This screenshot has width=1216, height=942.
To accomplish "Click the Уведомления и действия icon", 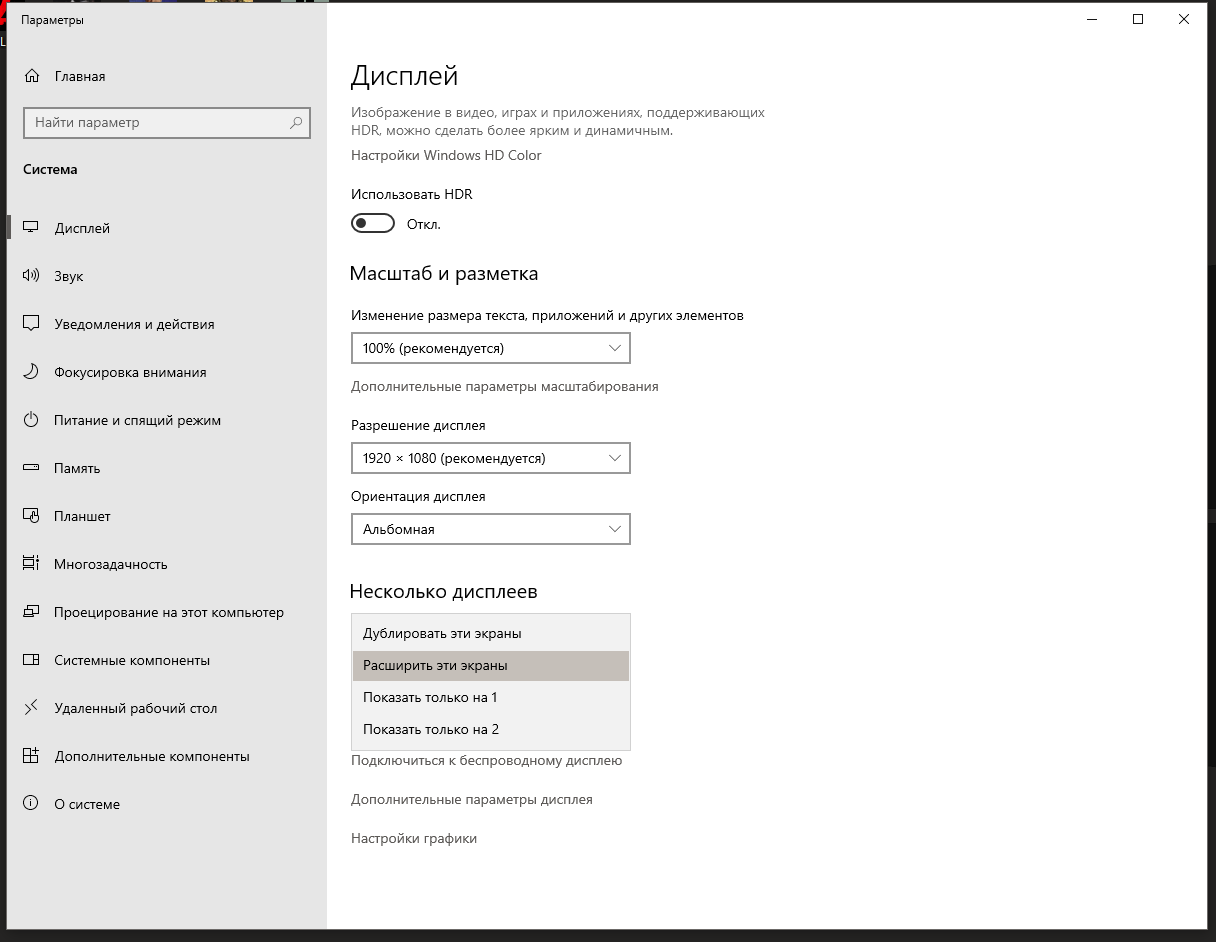I will (x=31, y=324).
